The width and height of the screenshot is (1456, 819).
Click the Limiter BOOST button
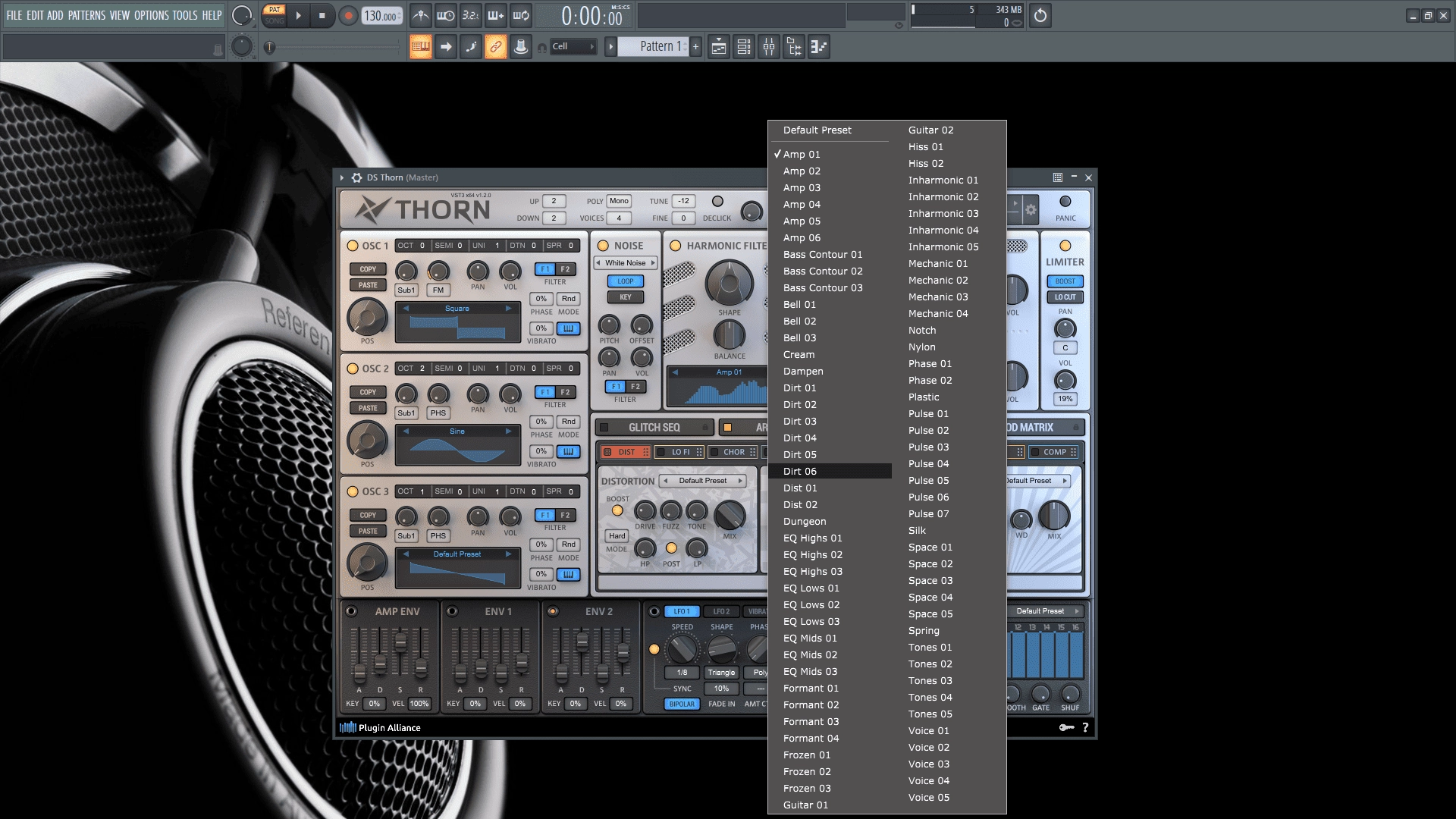pyautogui.click(x=1065, y=281)
